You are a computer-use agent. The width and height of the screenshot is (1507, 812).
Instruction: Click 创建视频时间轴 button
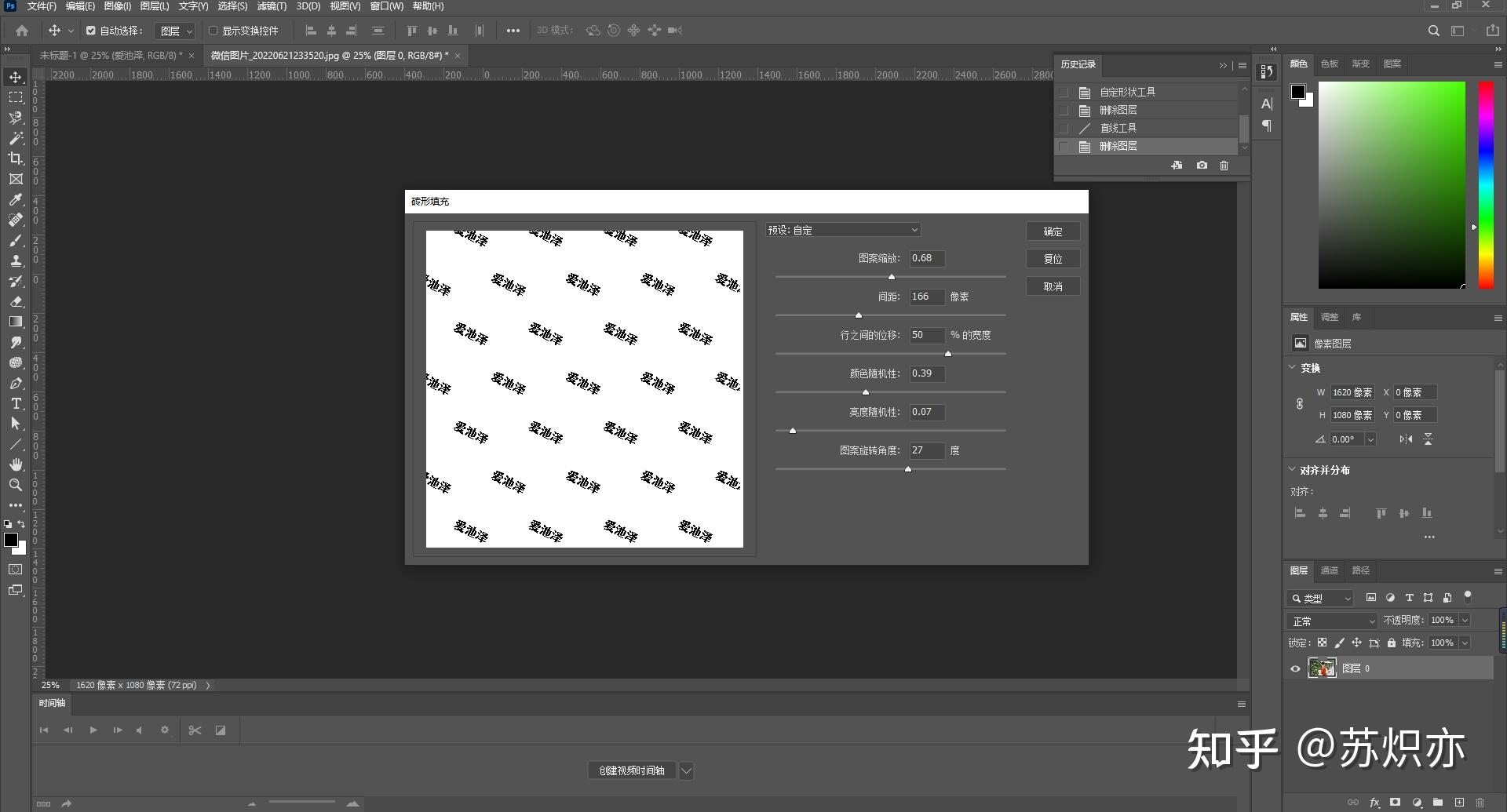pos(632,770)
